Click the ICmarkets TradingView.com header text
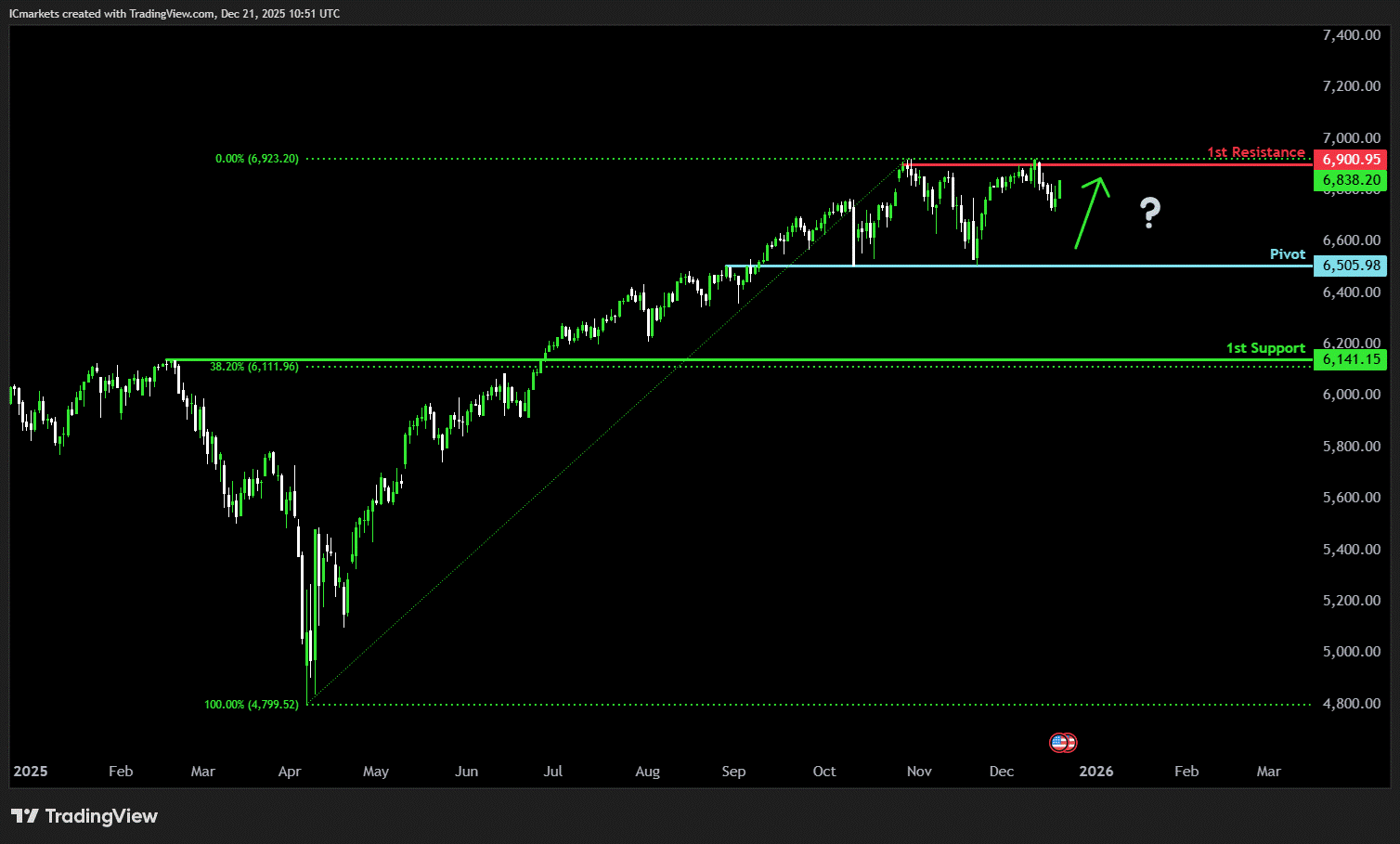This screenshot has width=1400, height=844. pos(175,14)
